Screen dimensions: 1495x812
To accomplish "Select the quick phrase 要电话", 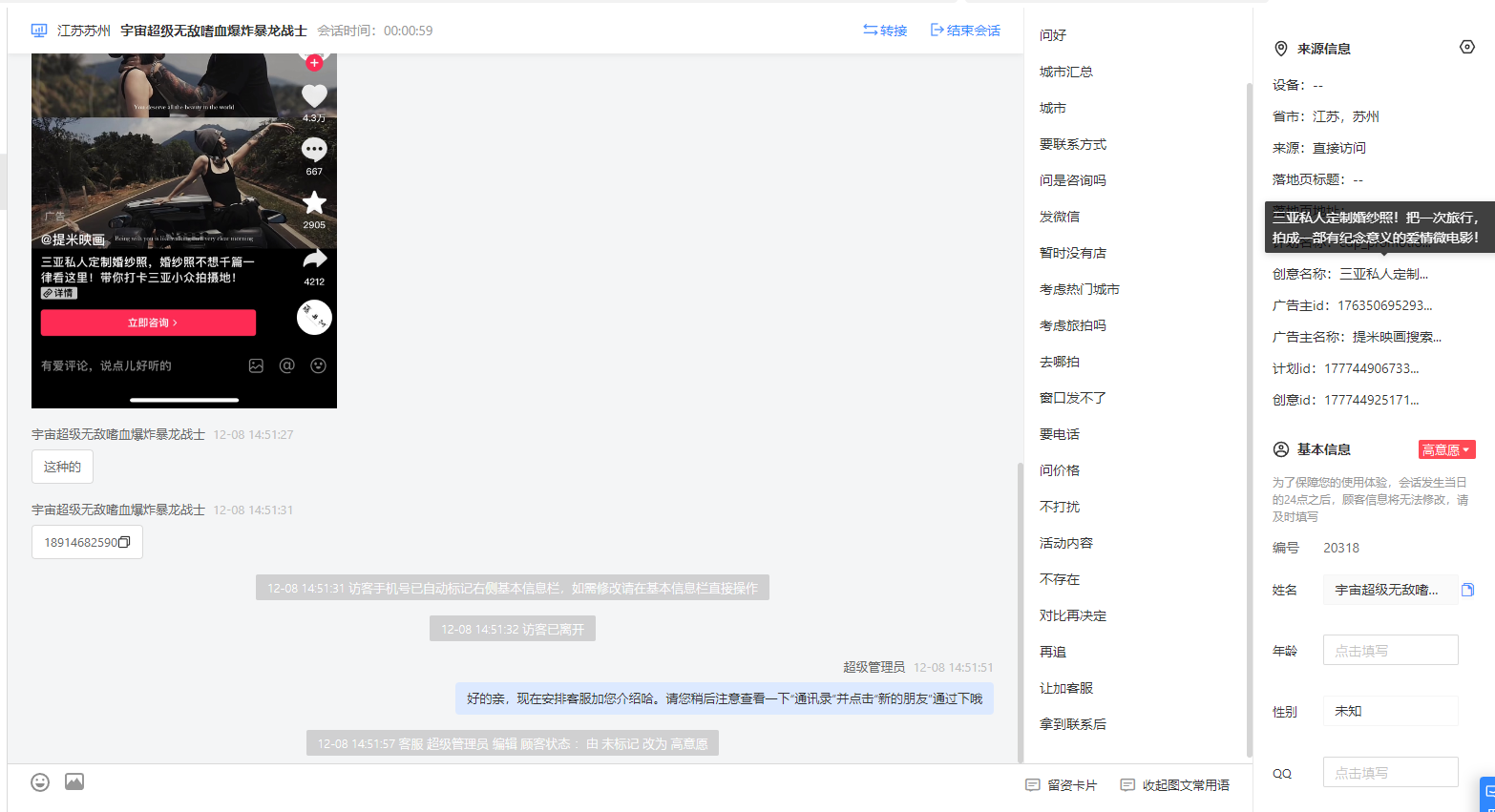I will click(x=1060, y=434).
